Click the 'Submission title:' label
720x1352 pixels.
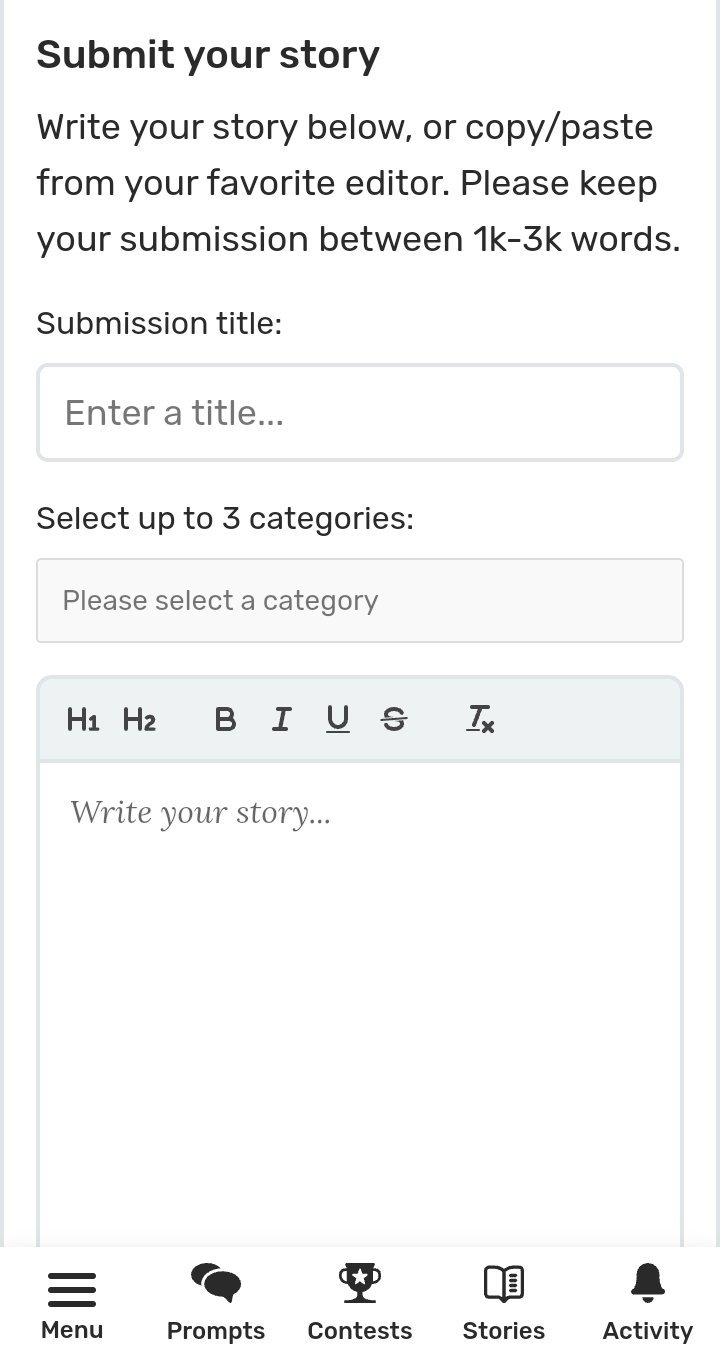point(160,323)
